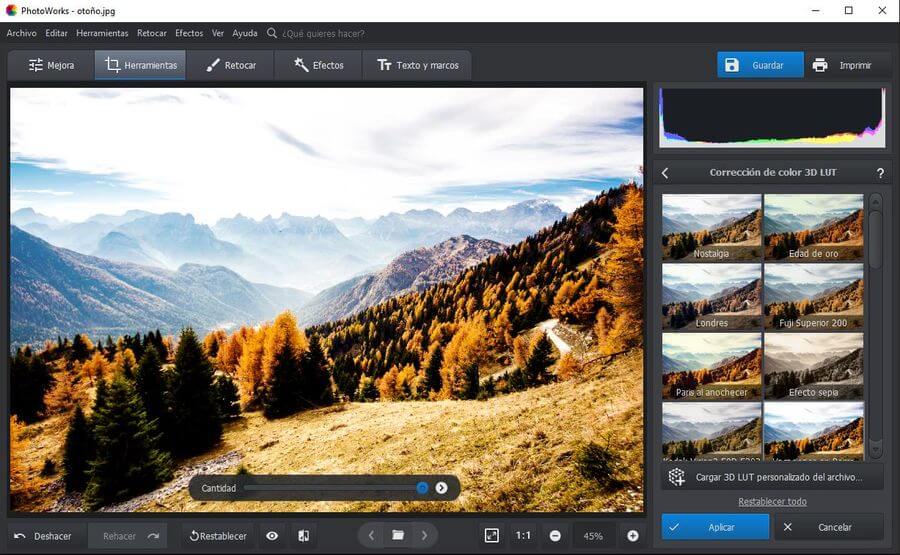The image size is (900, 555).
Task: Go to next photo arrow
Action: (x=424, y=535)
